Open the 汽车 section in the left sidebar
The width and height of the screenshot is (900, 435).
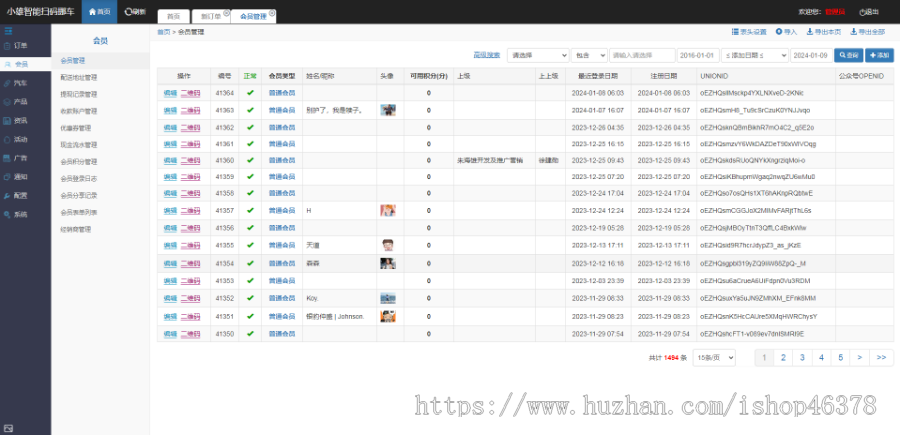pyautogui.click(x=15, y=83)
